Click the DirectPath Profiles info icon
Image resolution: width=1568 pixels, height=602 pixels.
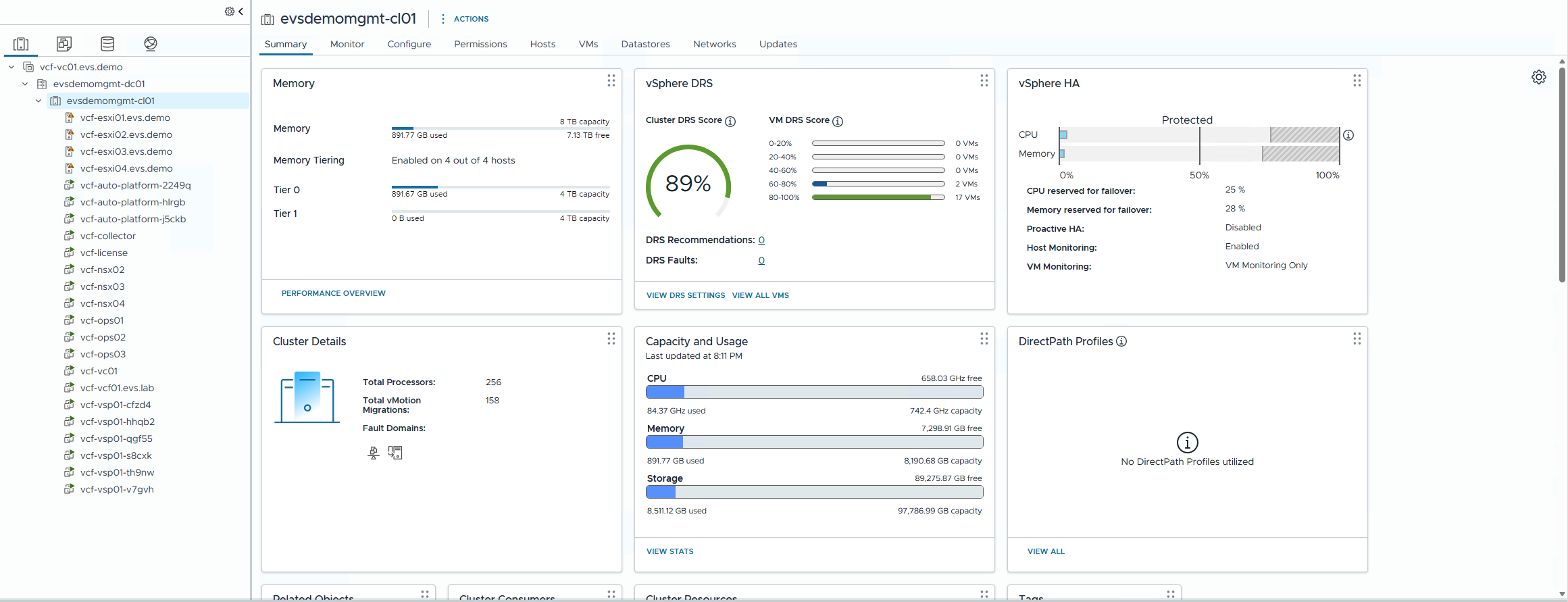pos(1121,341)
